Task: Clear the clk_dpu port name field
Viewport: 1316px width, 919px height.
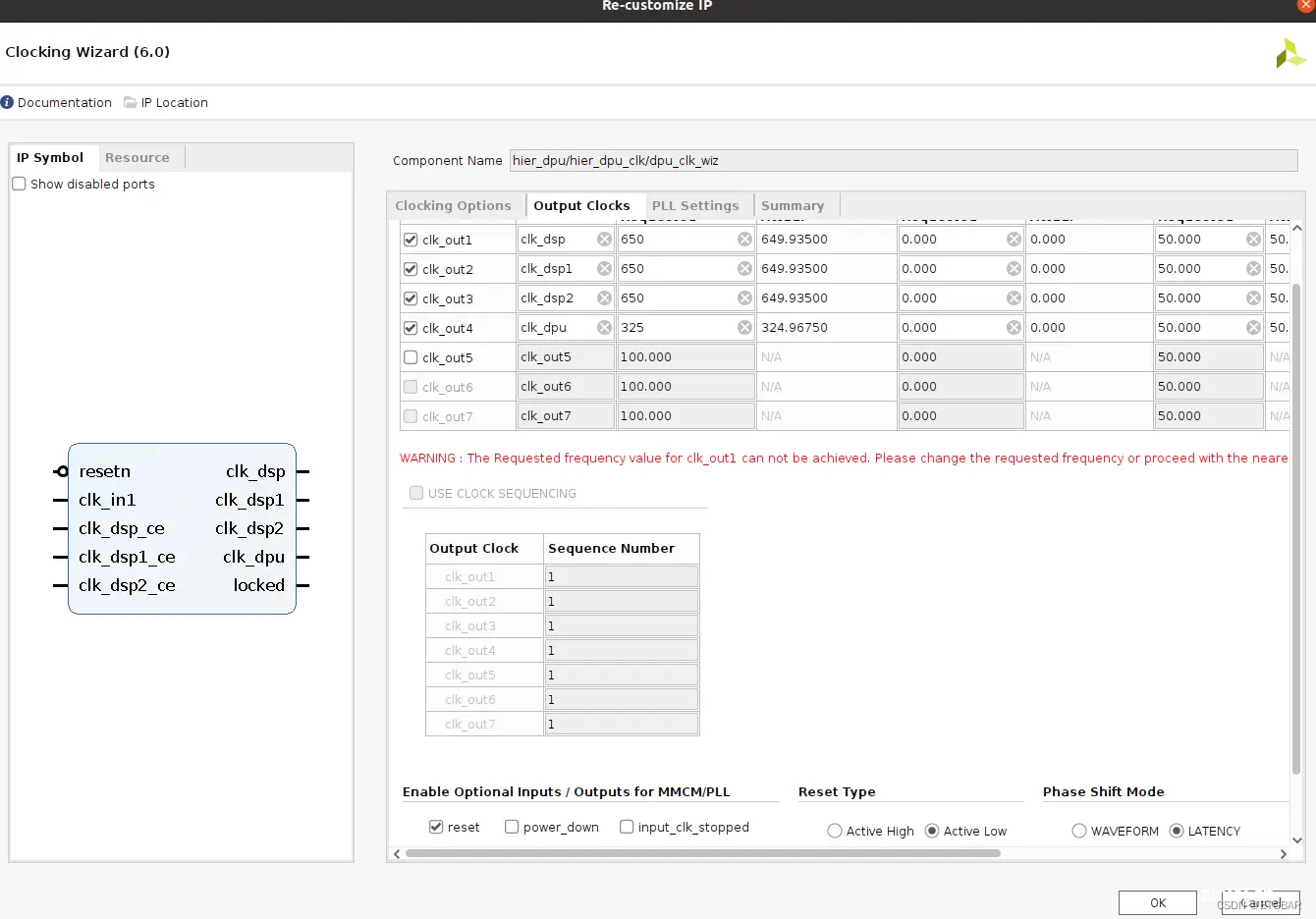Action: [x=604, y=328]
